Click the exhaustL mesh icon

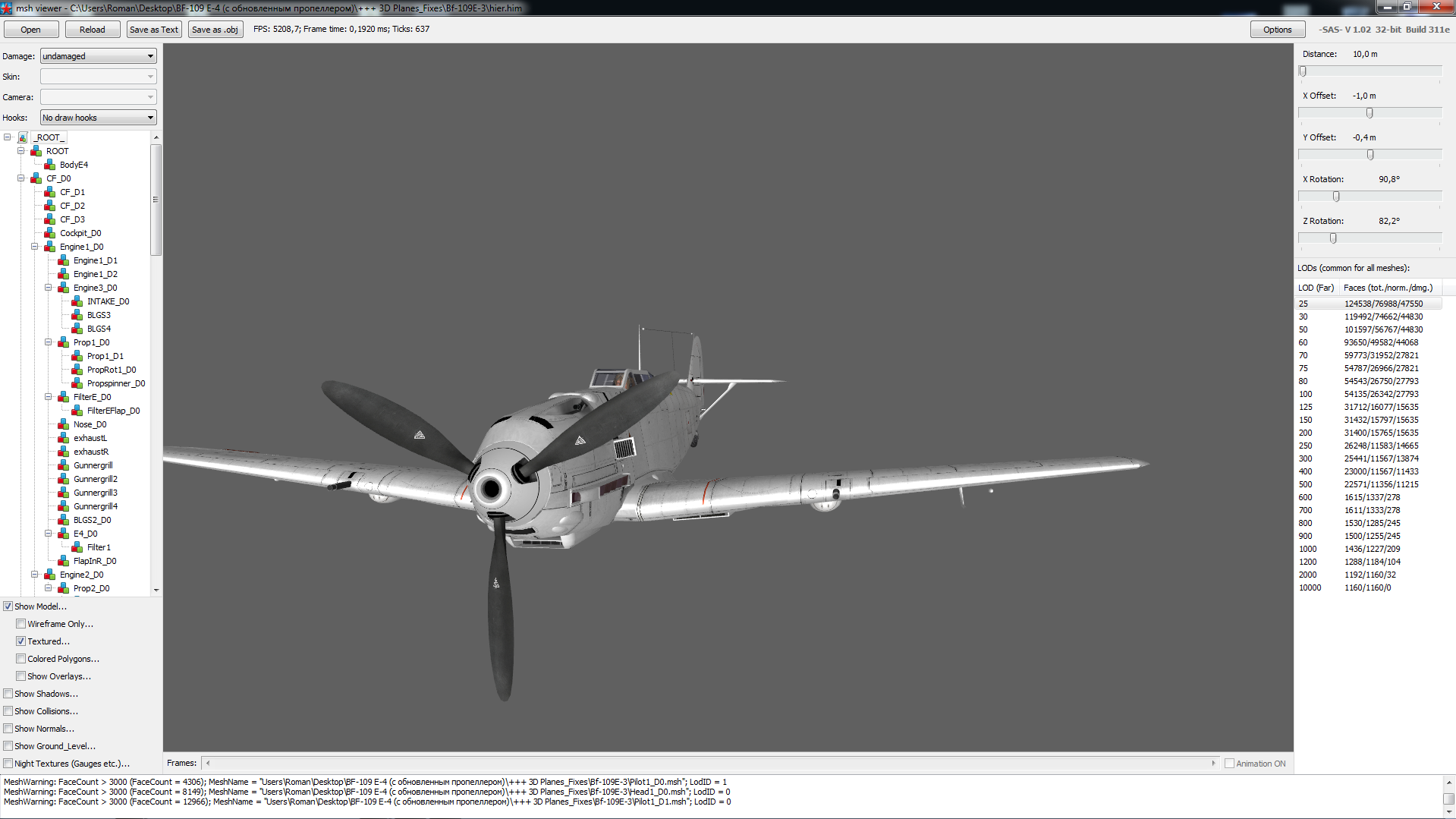pos(64,438)
